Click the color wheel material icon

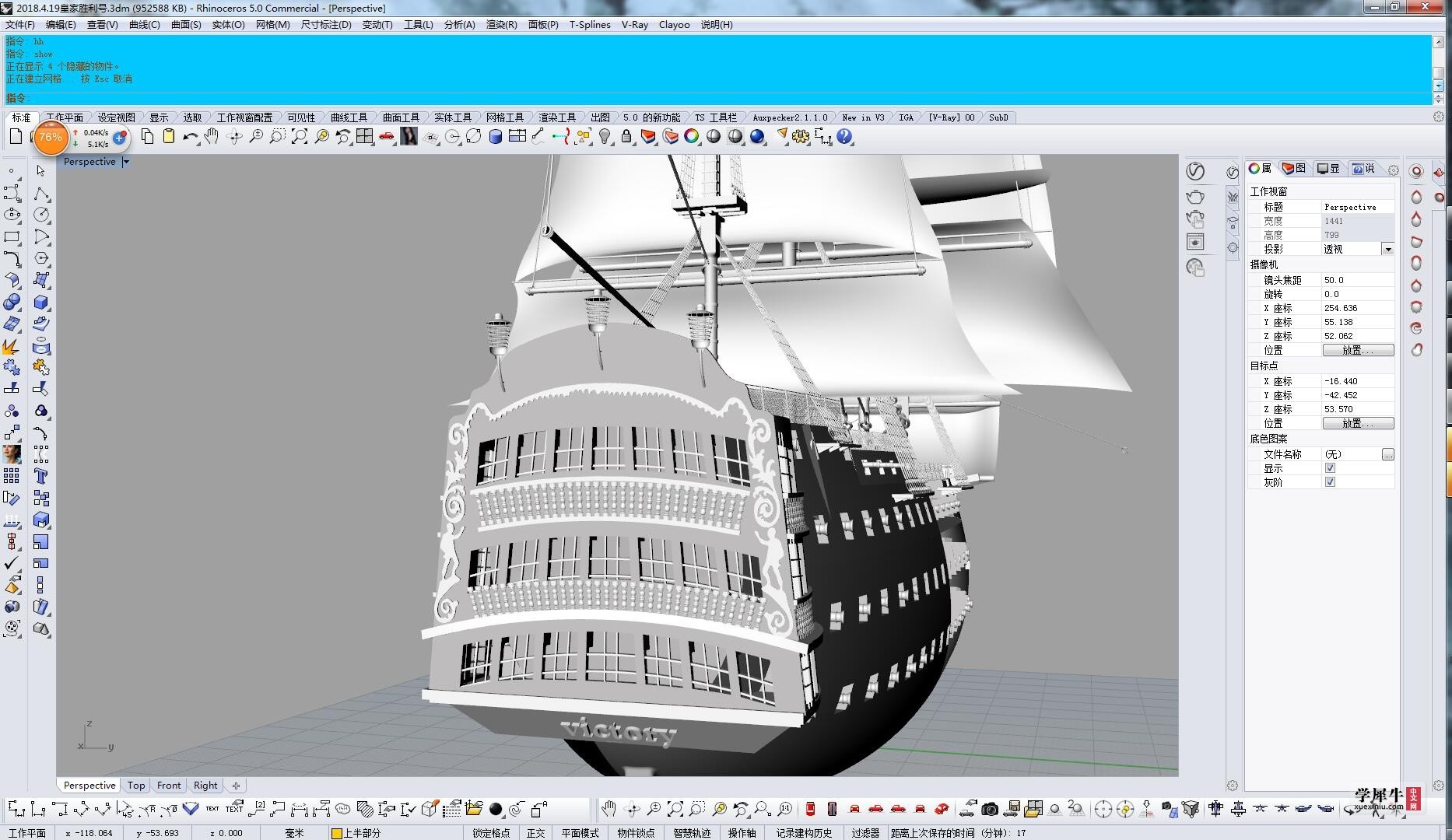pyautogui.click(x=692, y=137)
